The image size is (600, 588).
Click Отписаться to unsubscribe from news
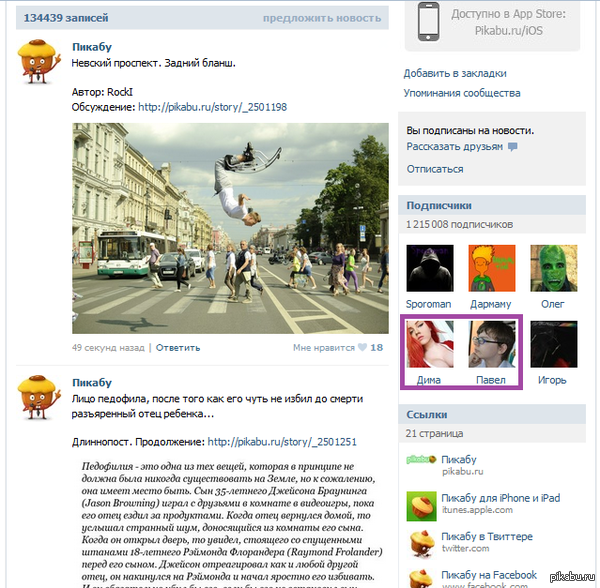coord(435,169)
